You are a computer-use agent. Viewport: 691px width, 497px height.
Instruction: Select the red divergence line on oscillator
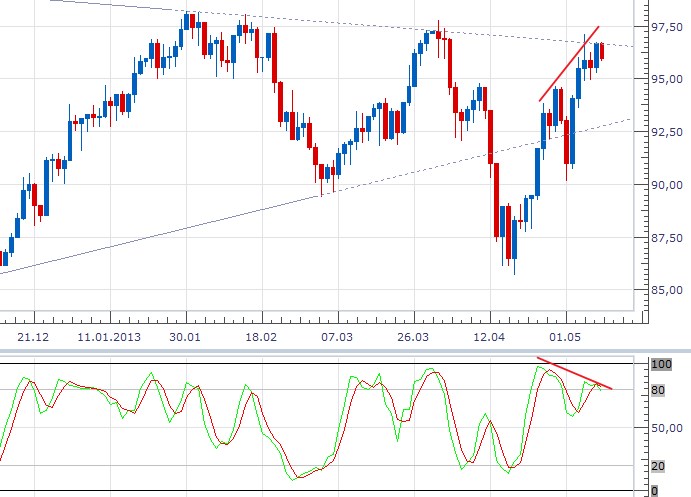click(575, 373)
